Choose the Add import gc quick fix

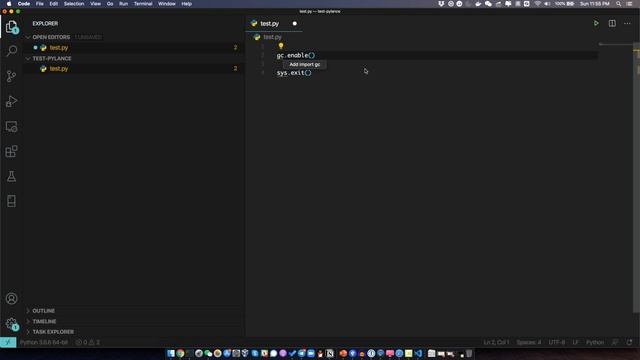[304, 64]
